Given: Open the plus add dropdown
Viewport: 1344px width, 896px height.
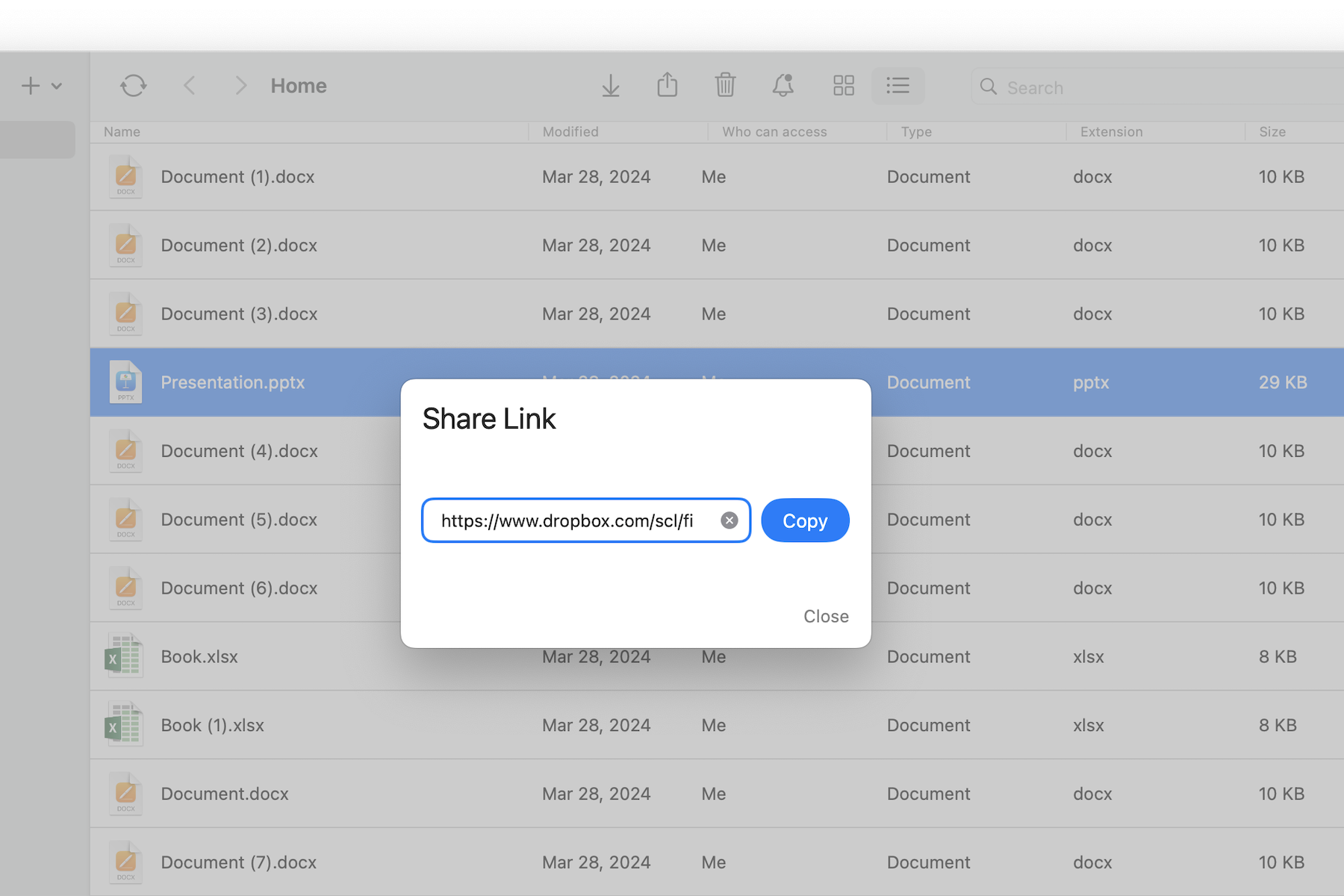Looking at the screenshot, I should (x=40, y=86).
